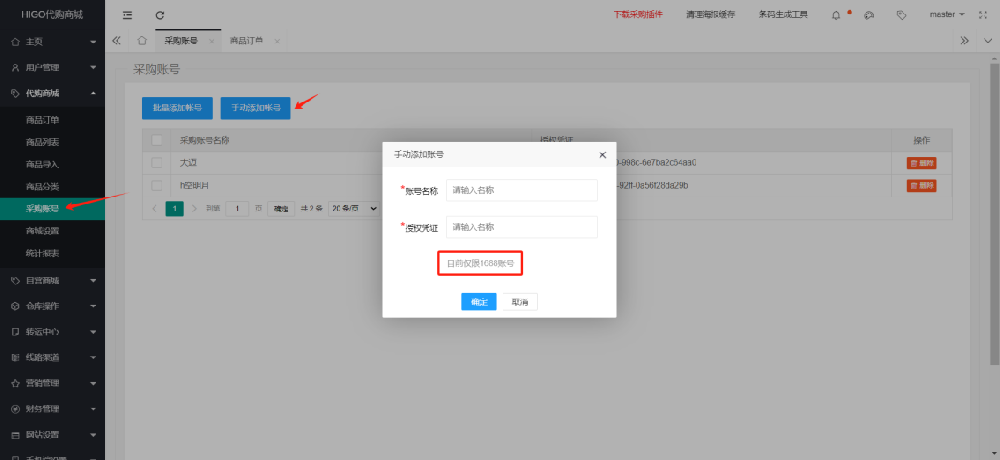Screen dimensions: 1000x460
Task: Toggle the sidebar collapse icon in header
Action: click(x=128, y=15)
